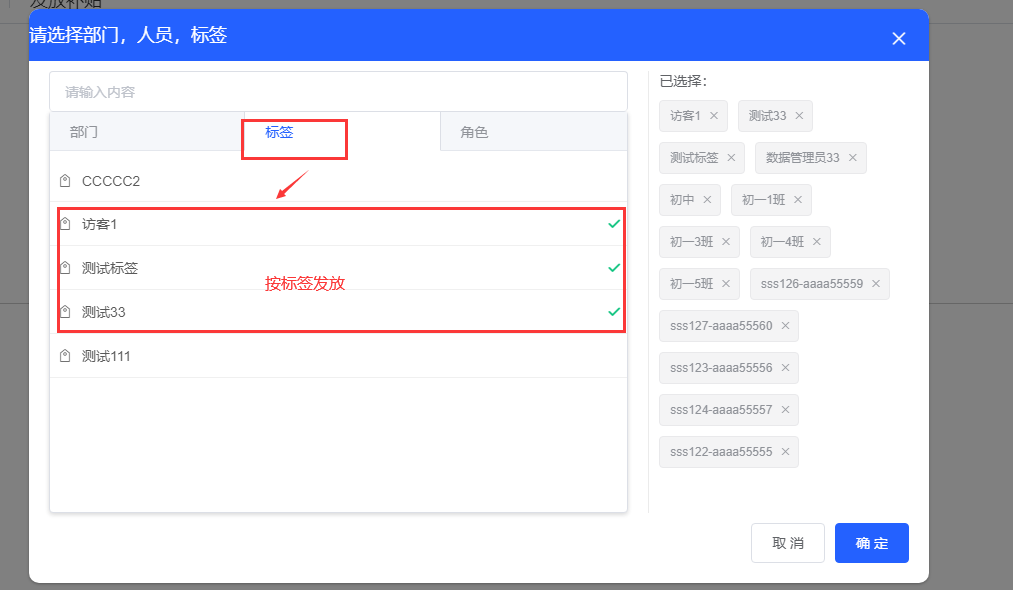Image resolution: width=1013 pixels, height=590 pixels.
Task: Remove 数据管理员33 chip via its x
Action: pyautogui.click(x=851, y=158)
